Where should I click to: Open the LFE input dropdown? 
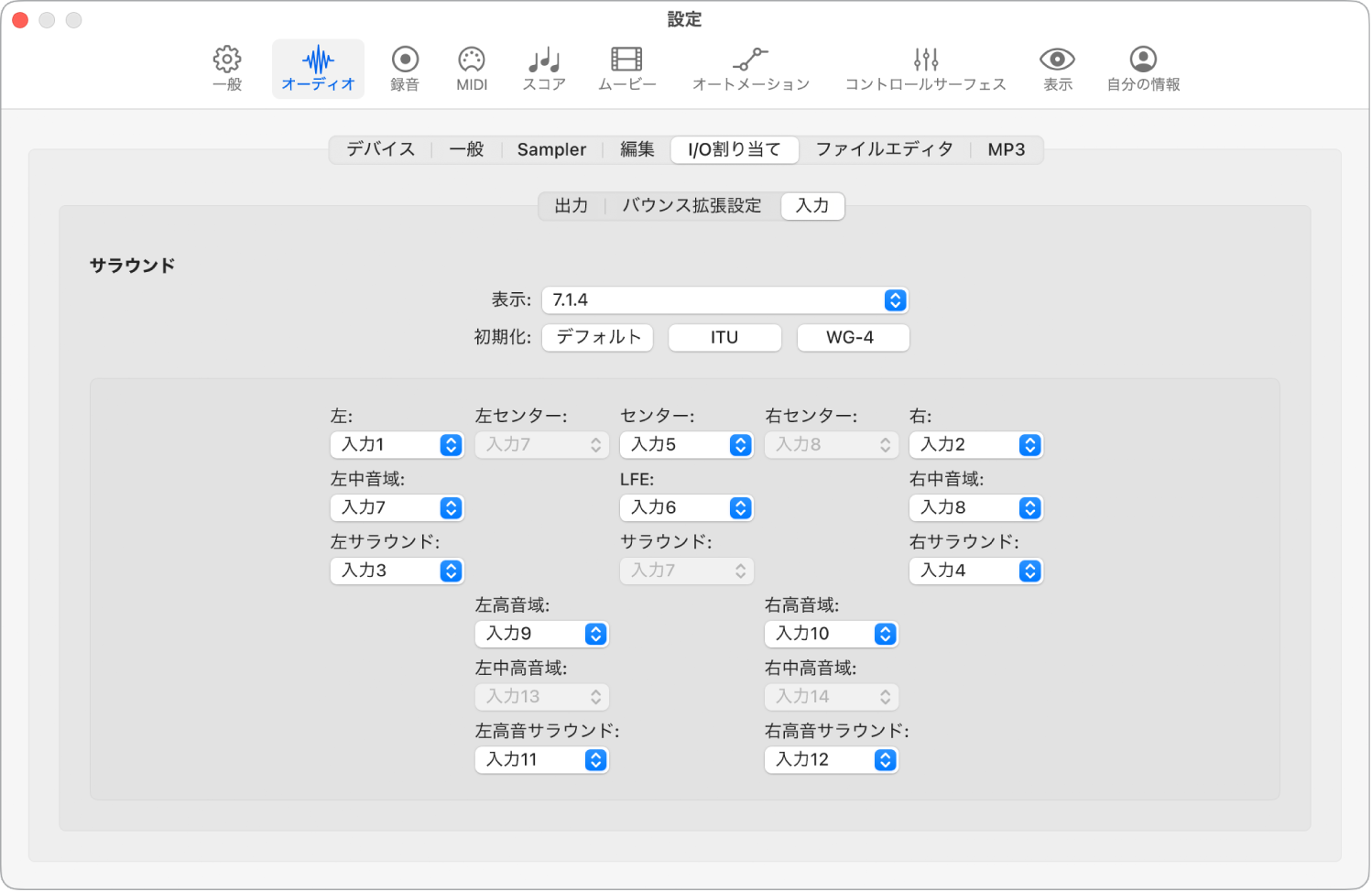pos(686,507)
